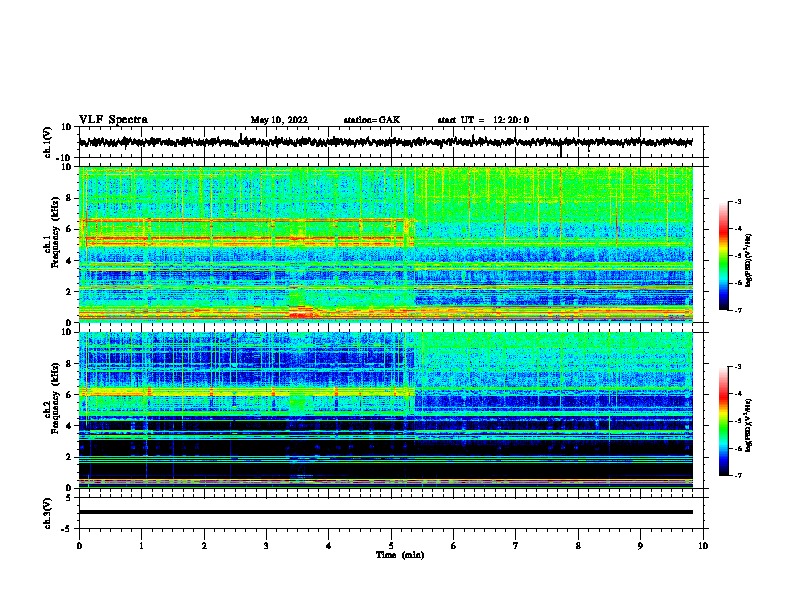The height and width of the screenshot is (612, 792).
Task: Click time-axis tick label 10
Action: point(703,546)
